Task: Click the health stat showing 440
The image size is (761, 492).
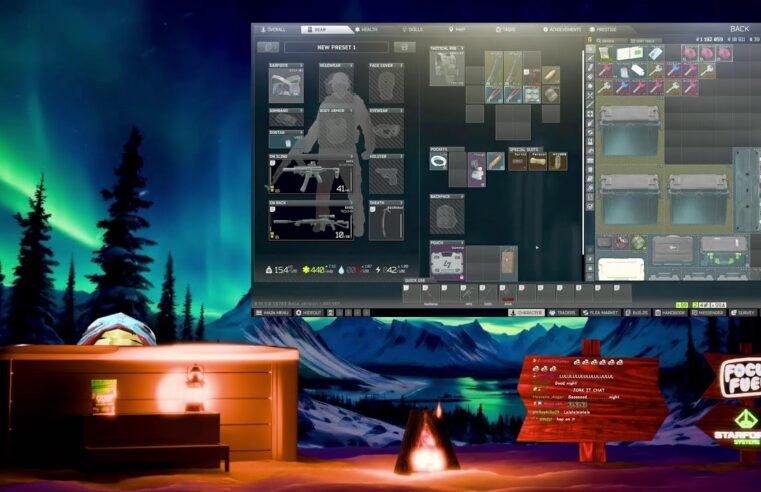Action: (317, 269)
